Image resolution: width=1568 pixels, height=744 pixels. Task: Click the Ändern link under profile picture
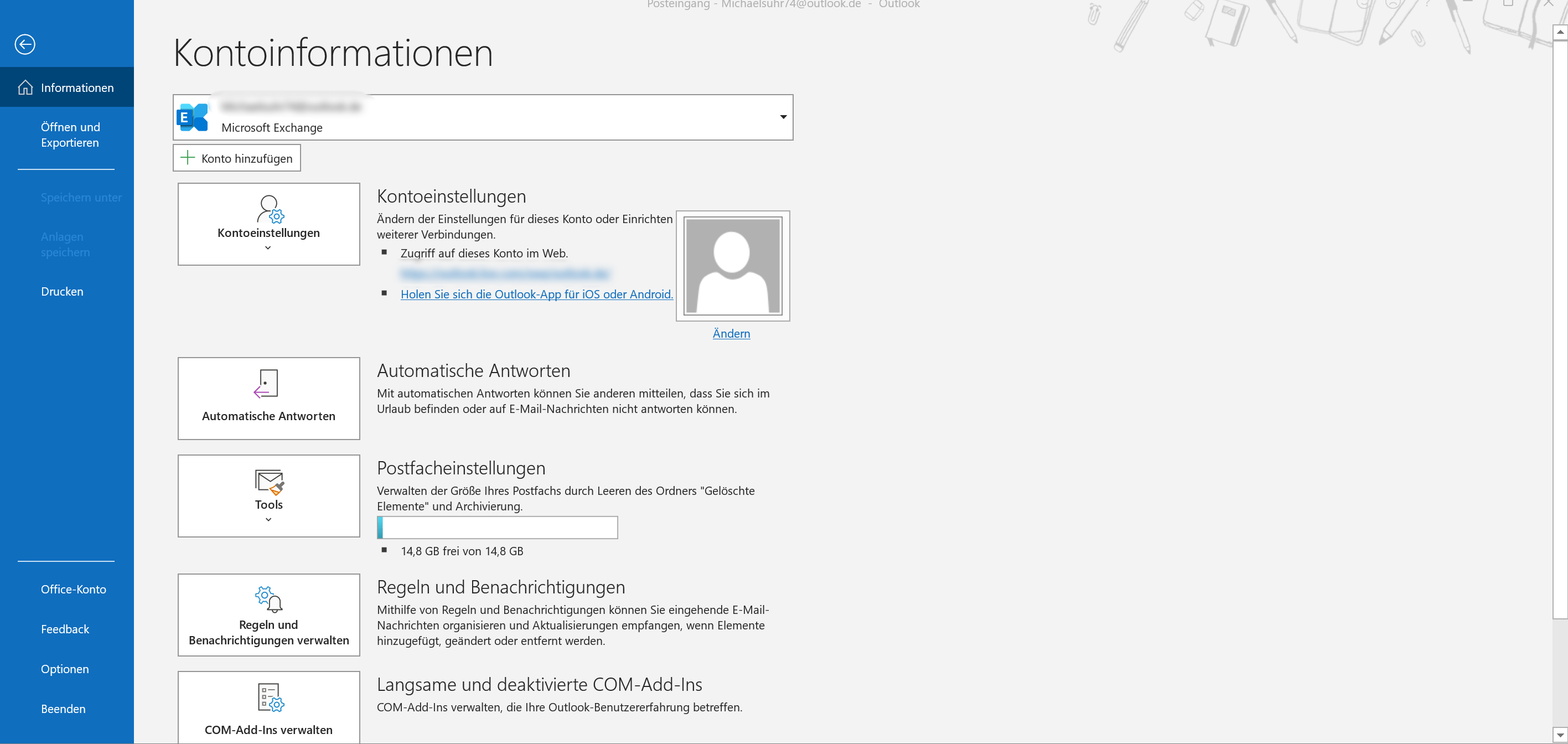pos(731,333)
